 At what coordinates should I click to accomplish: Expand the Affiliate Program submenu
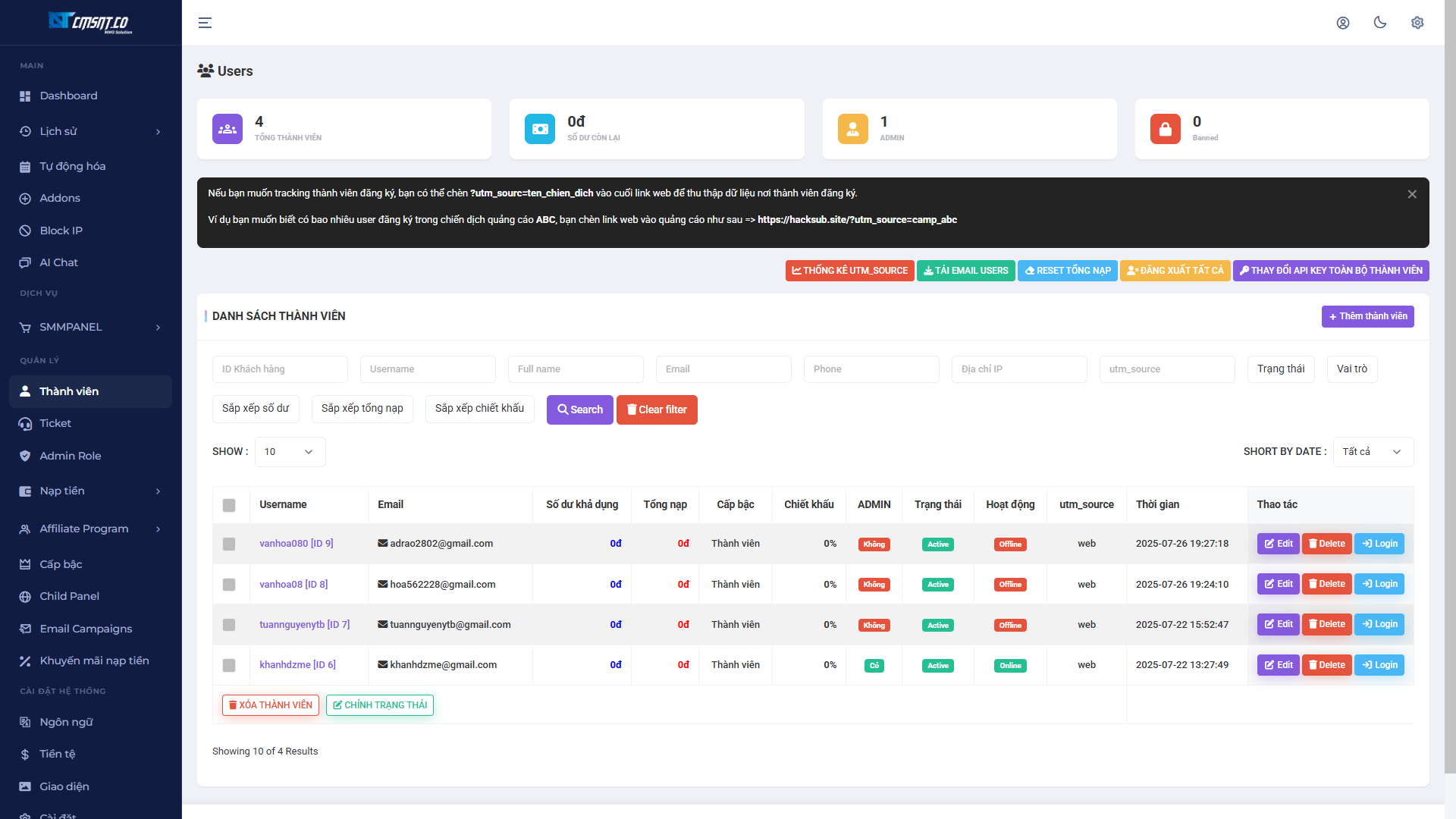point(91,529)
